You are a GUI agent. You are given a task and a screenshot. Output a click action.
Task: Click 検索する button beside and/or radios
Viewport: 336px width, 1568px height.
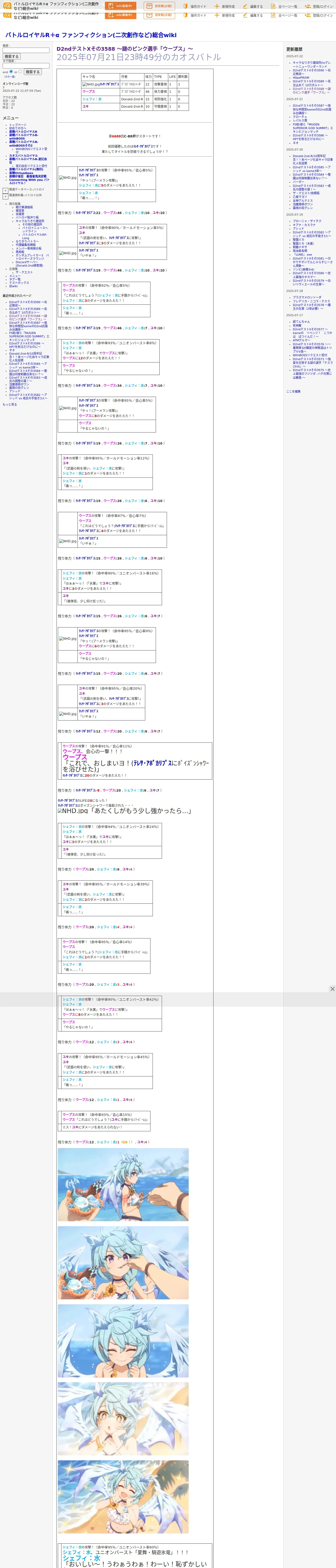(32, 72)
